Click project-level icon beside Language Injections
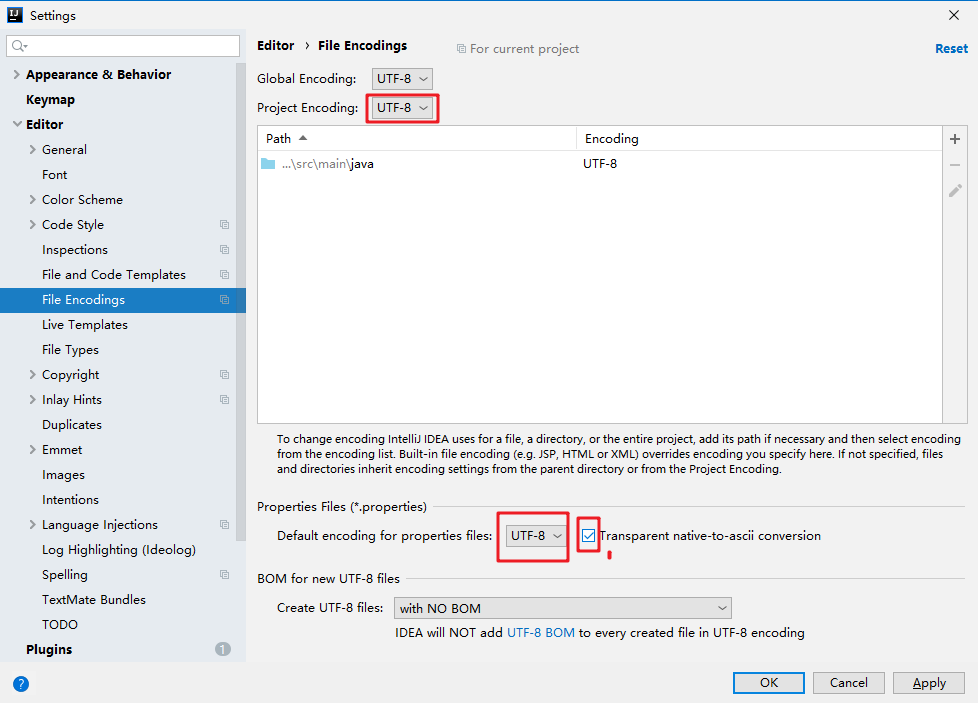Screen dimensions: 978x703 (225, 525)
